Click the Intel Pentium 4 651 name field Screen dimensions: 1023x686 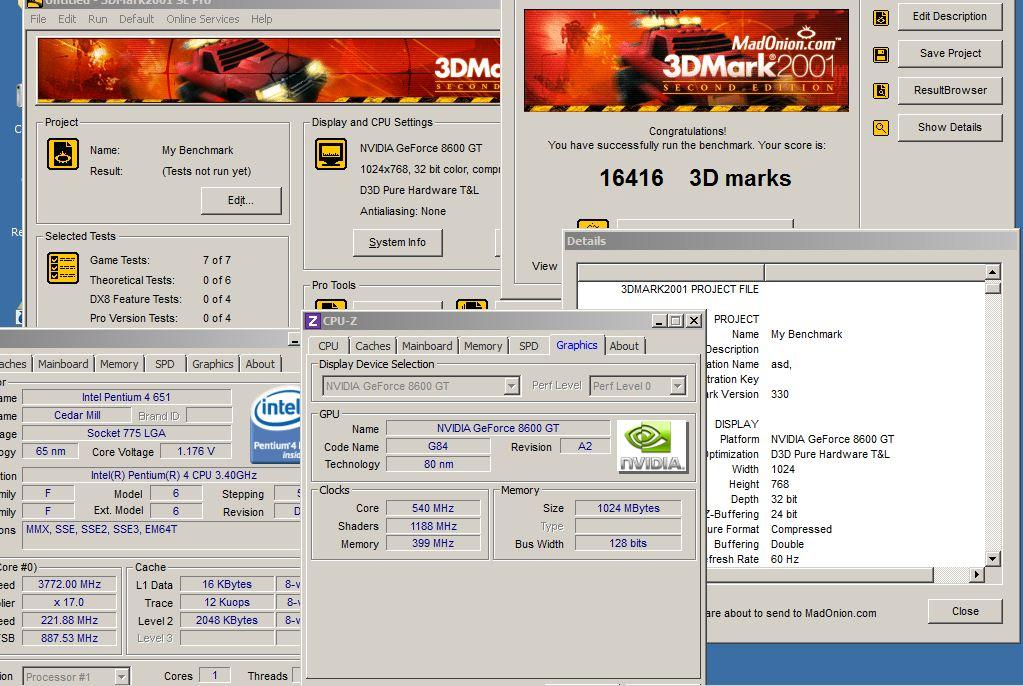(x=127, y=398)
